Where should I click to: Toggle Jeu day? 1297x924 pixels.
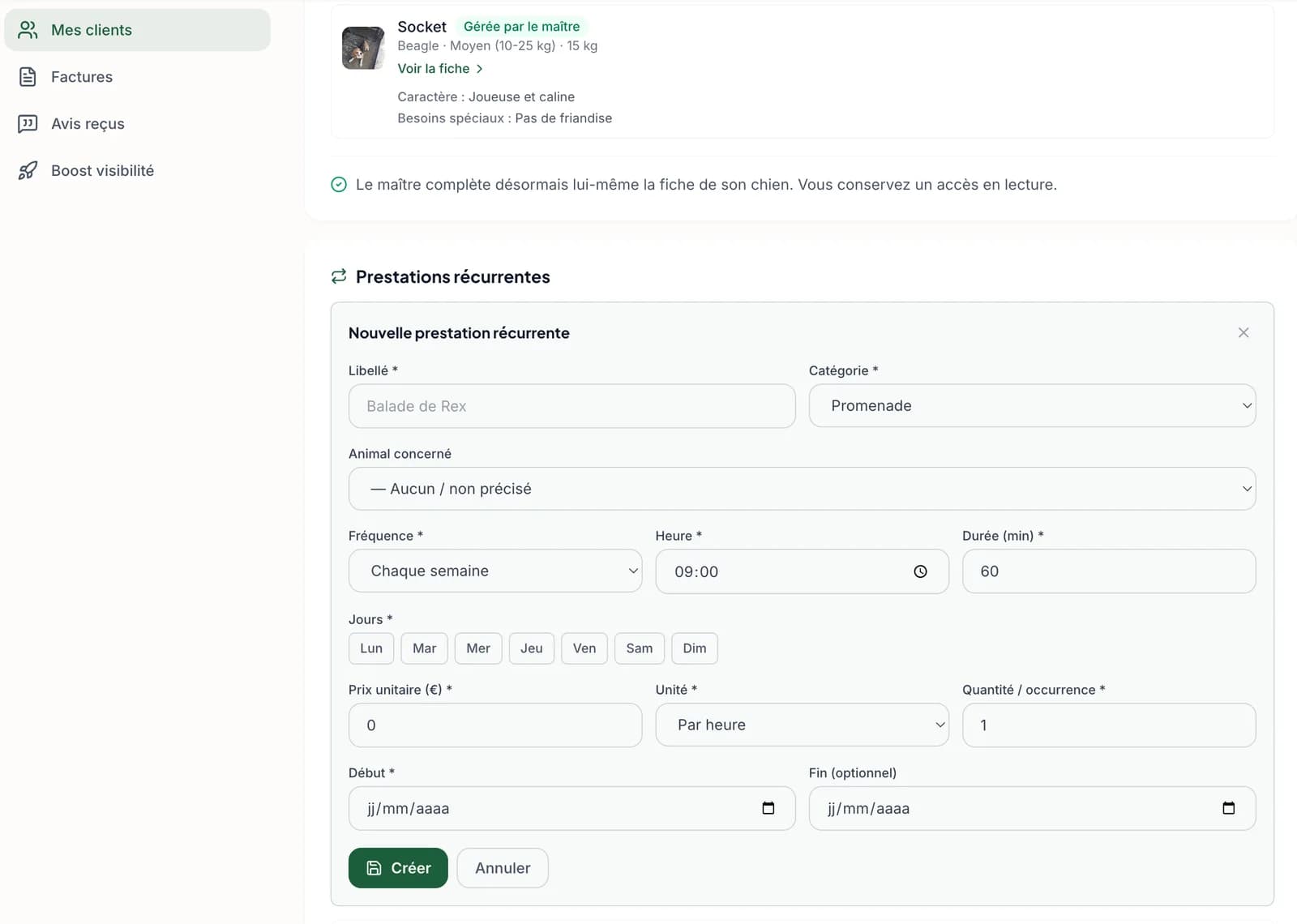click(x=532, y=648)
